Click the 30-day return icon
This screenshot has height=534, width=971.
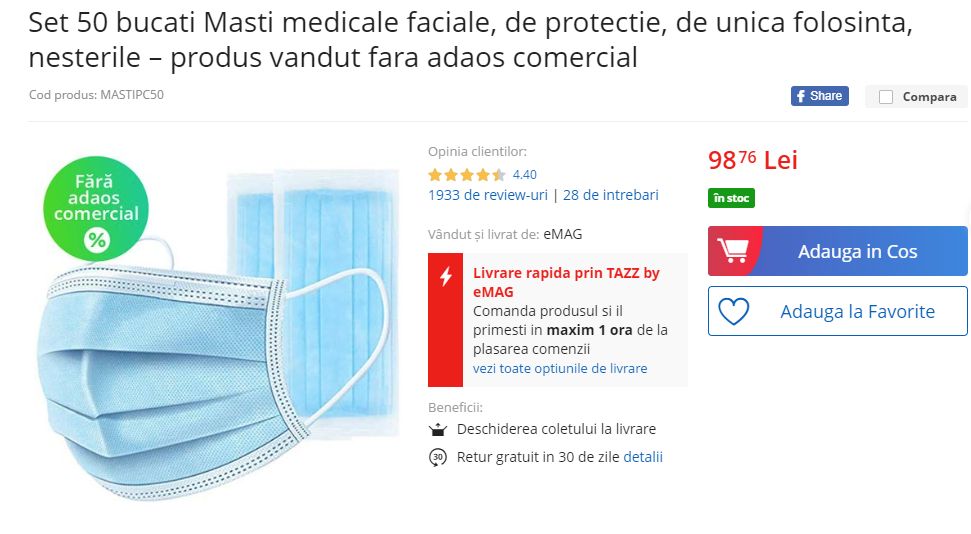coord(438,457)
